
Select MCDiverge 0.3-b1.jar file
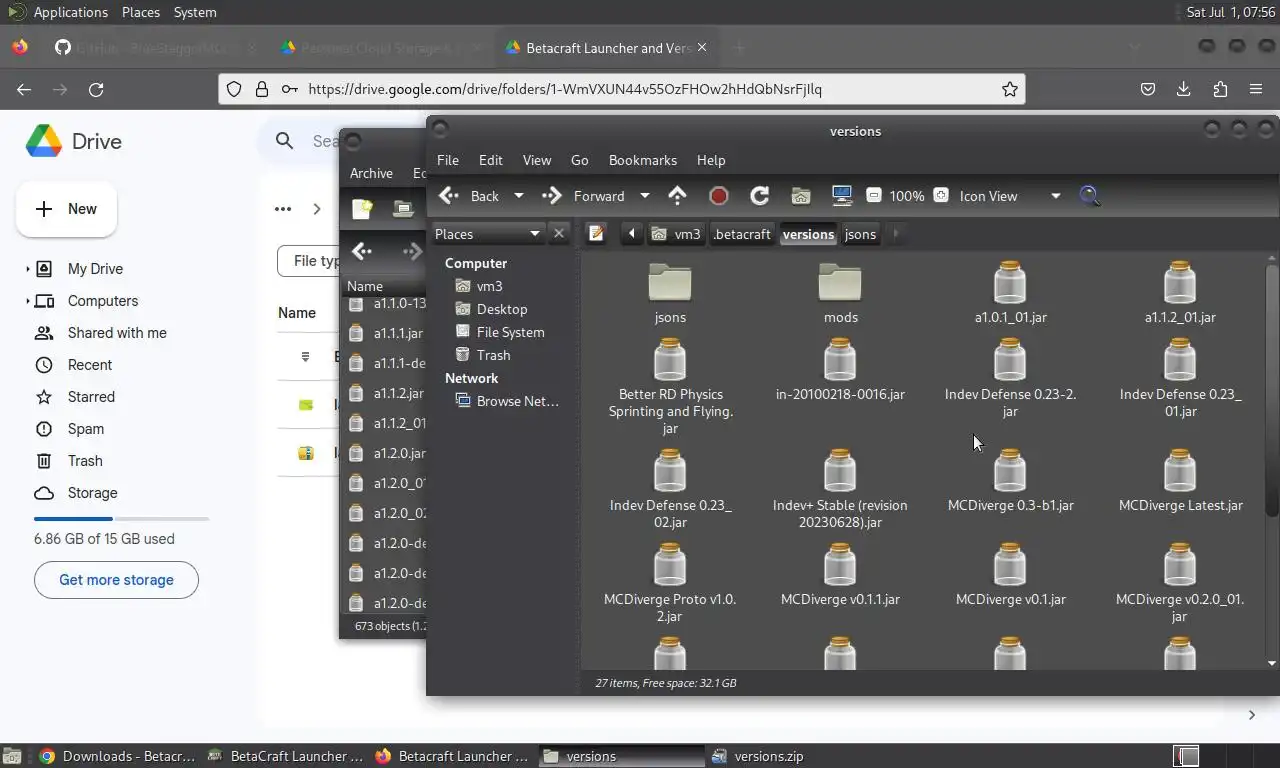click(1010, 481)
